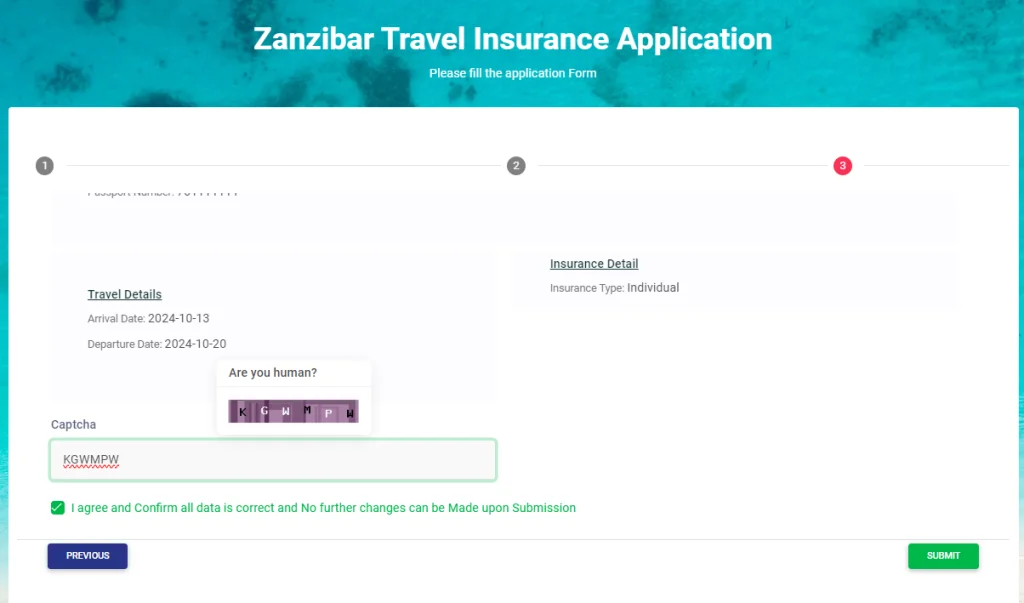This screenshot has width=1024, height=603.
Task: Click the Travel Details heading
Action: 125,294
